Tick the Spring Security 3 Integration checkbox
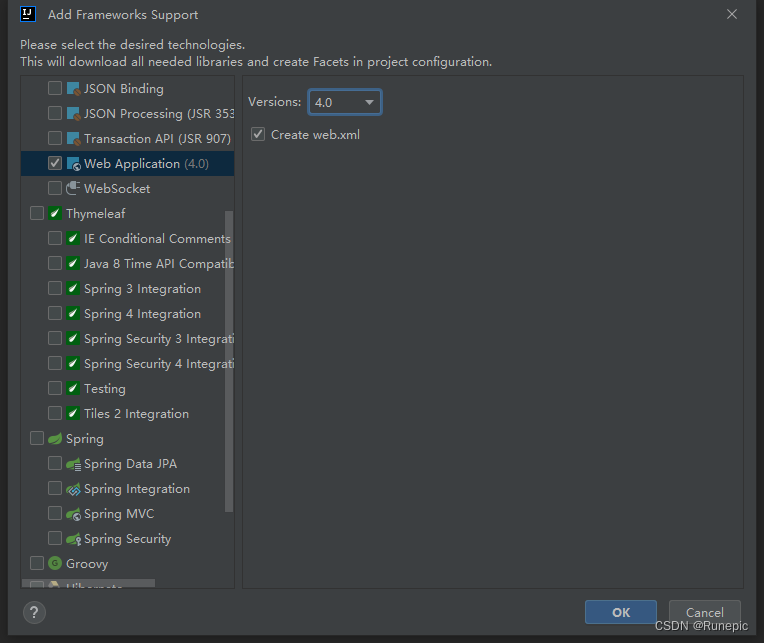The image size is (764, 643). coord(55,339)
